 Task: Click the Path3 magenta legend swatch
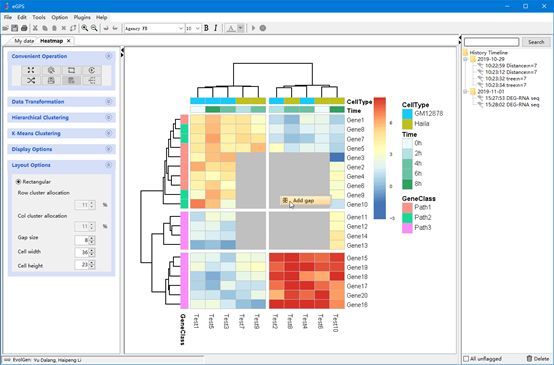[407, 228]
